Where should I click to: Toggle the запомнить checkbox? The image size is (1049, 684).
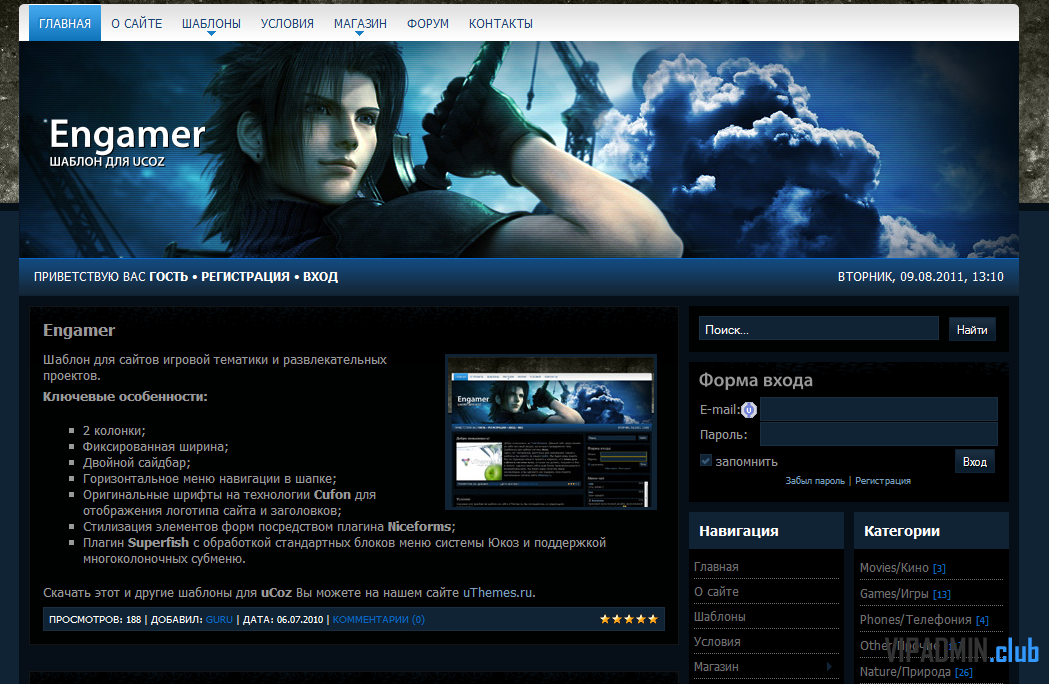pos(706,461)
